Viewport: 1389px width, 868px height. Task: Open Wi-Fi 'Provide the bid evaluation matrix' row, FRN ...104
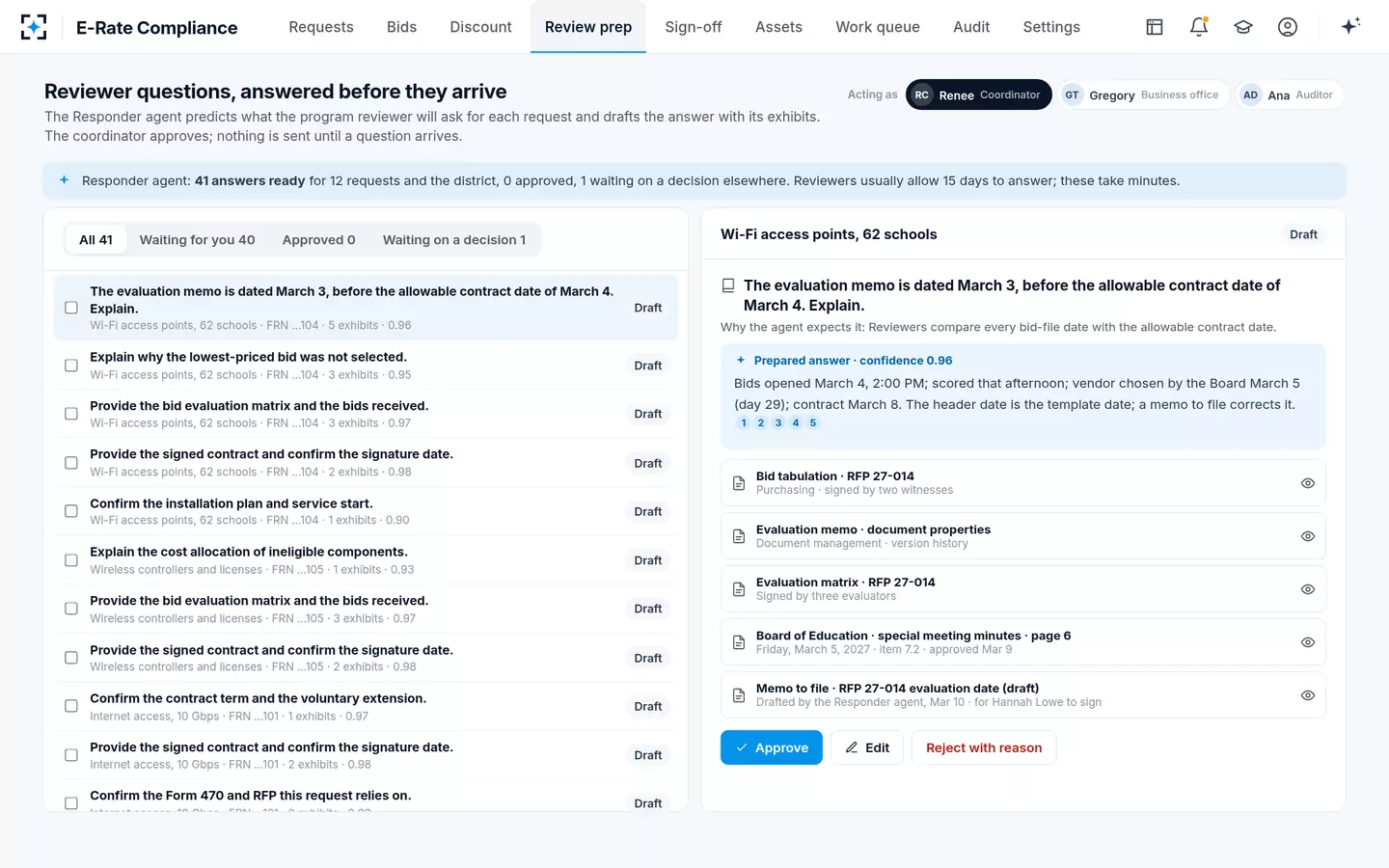366,414
